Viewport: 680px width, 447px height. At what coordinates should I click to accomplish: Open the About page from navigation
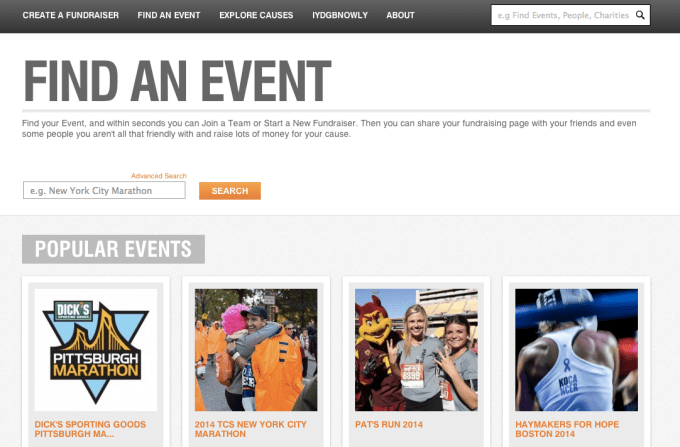pyautogui.click(x=400, y=15)
